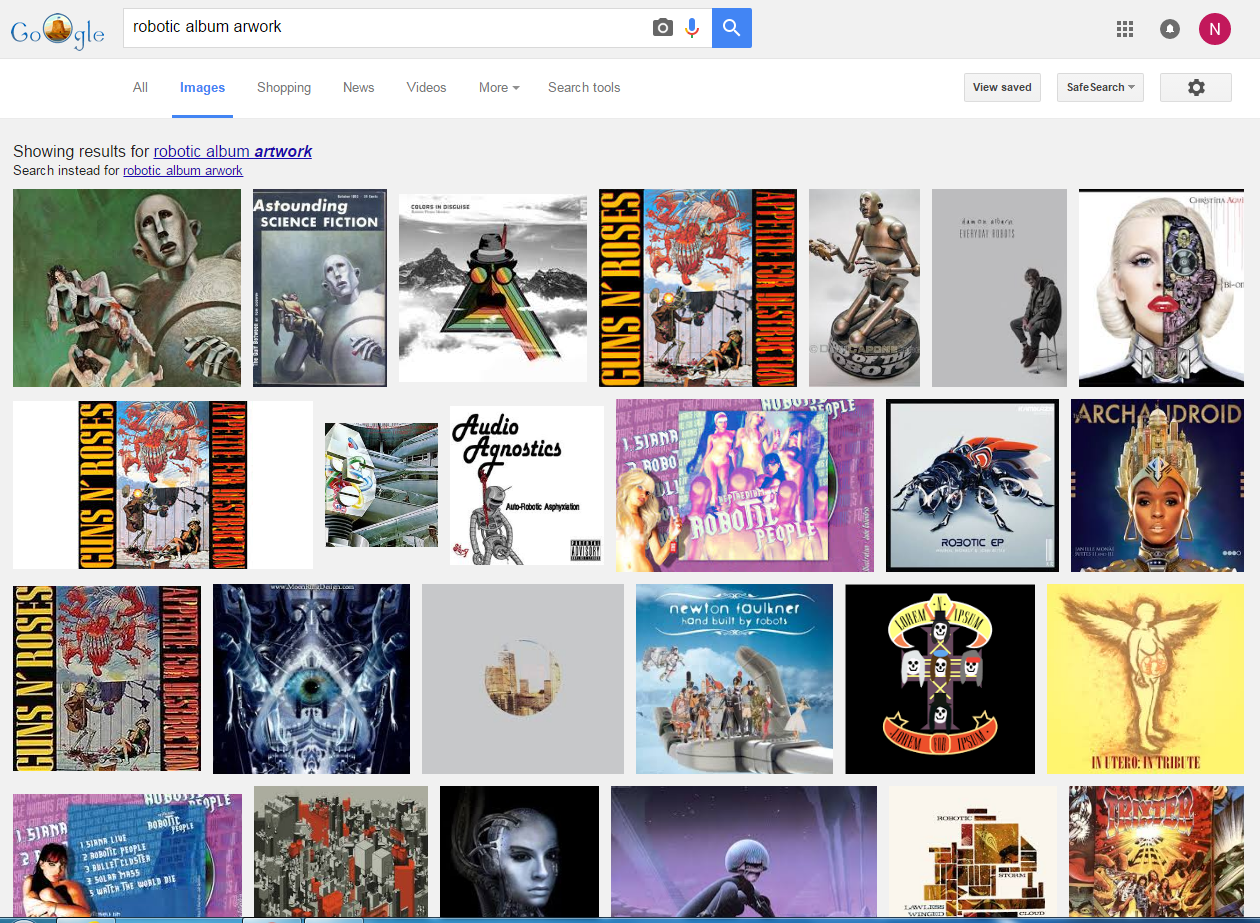Screen dimensions: 1260x923
Task: Click the Google doodle logo
Action: click(57, 31)
